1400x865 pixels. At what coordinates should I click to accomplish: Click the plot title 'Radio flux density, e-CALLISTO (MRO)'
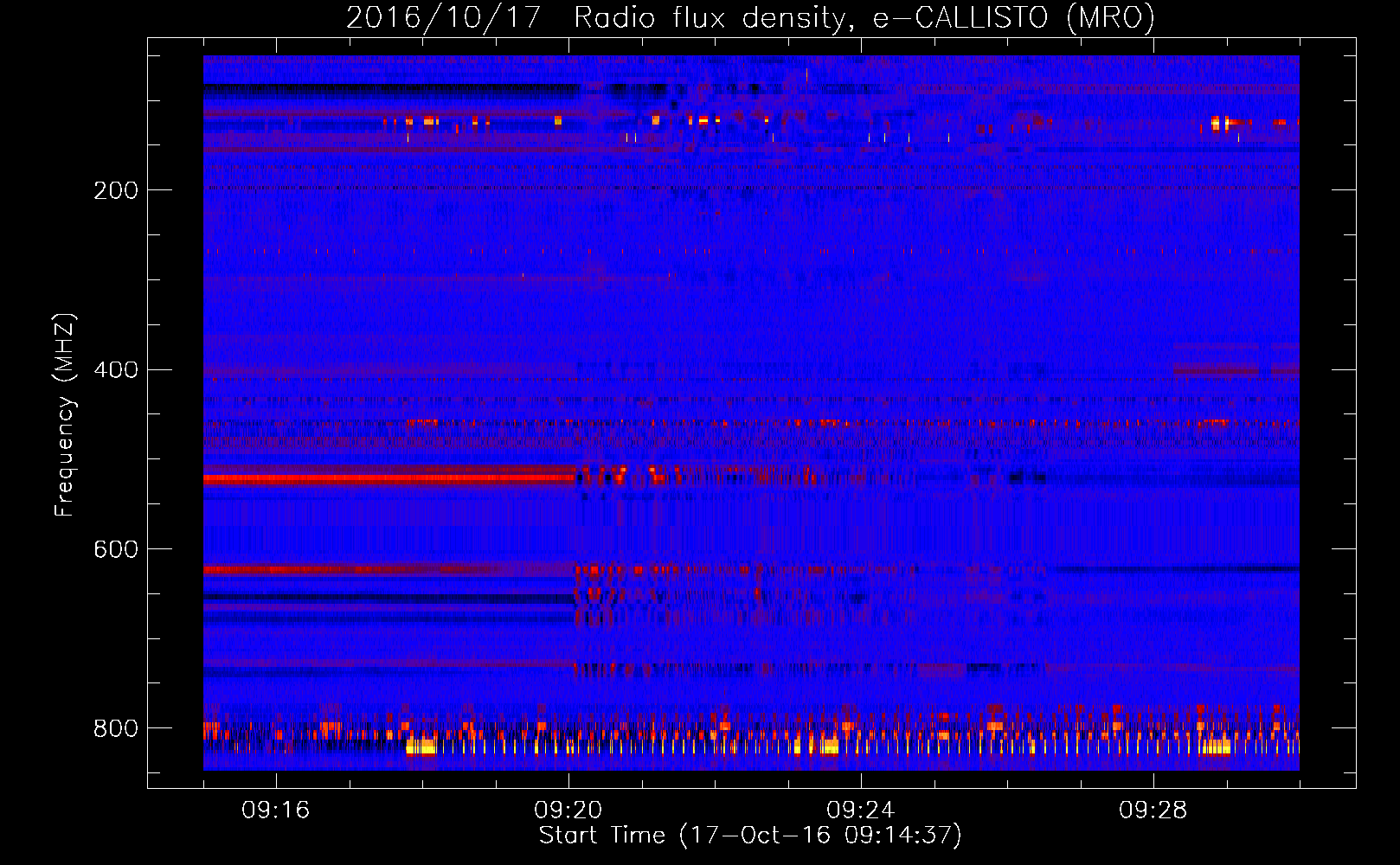[x=864, y=18]
